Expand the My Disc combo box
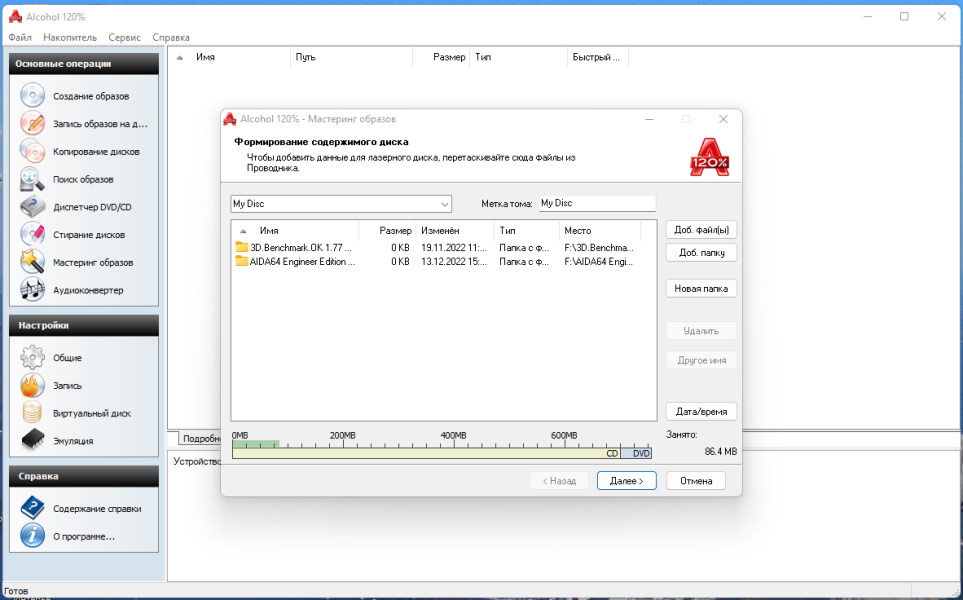Image resolution: width=963 pixels, height=600 pixels. 341,204
